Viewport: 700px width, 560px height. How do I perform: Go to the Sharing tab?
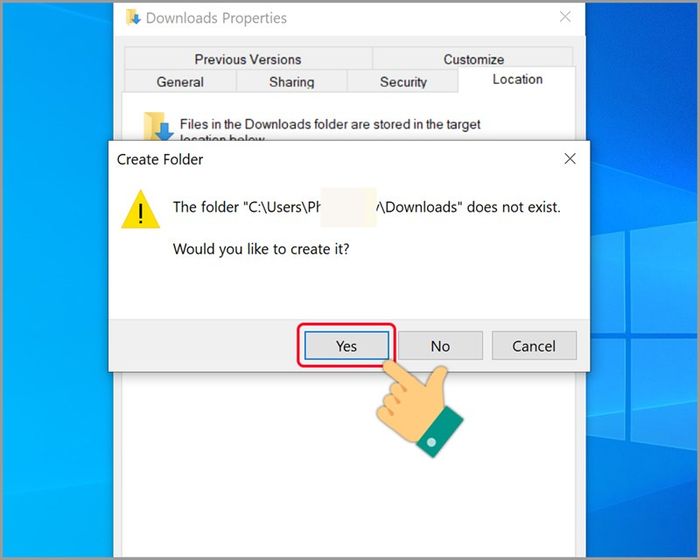(x=292, y=81)
